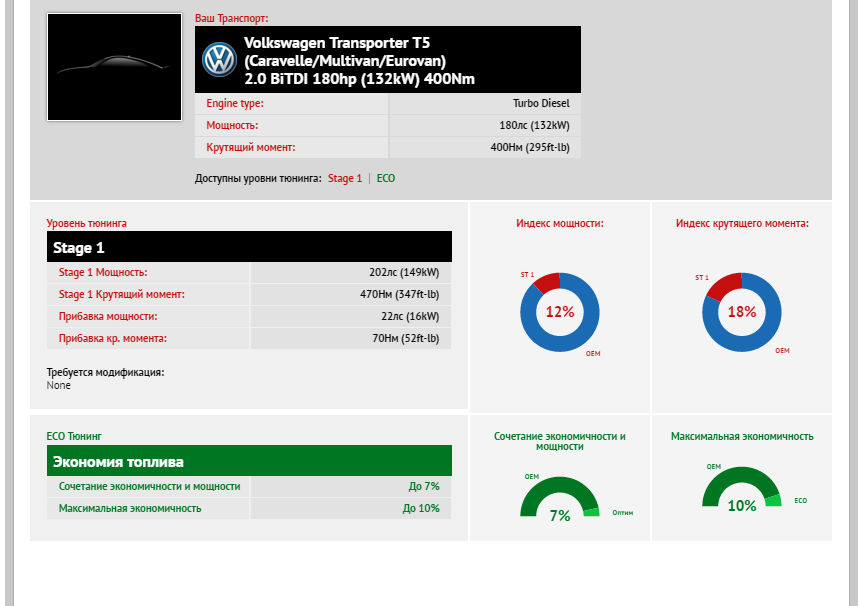Select the "None" modification value

point(59,385)
